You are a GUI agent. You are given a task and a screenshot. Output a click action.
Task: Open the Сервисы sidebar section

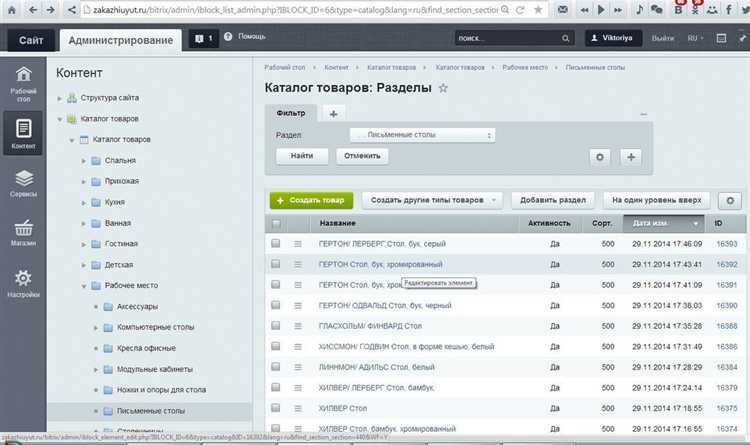click(23, 183)
